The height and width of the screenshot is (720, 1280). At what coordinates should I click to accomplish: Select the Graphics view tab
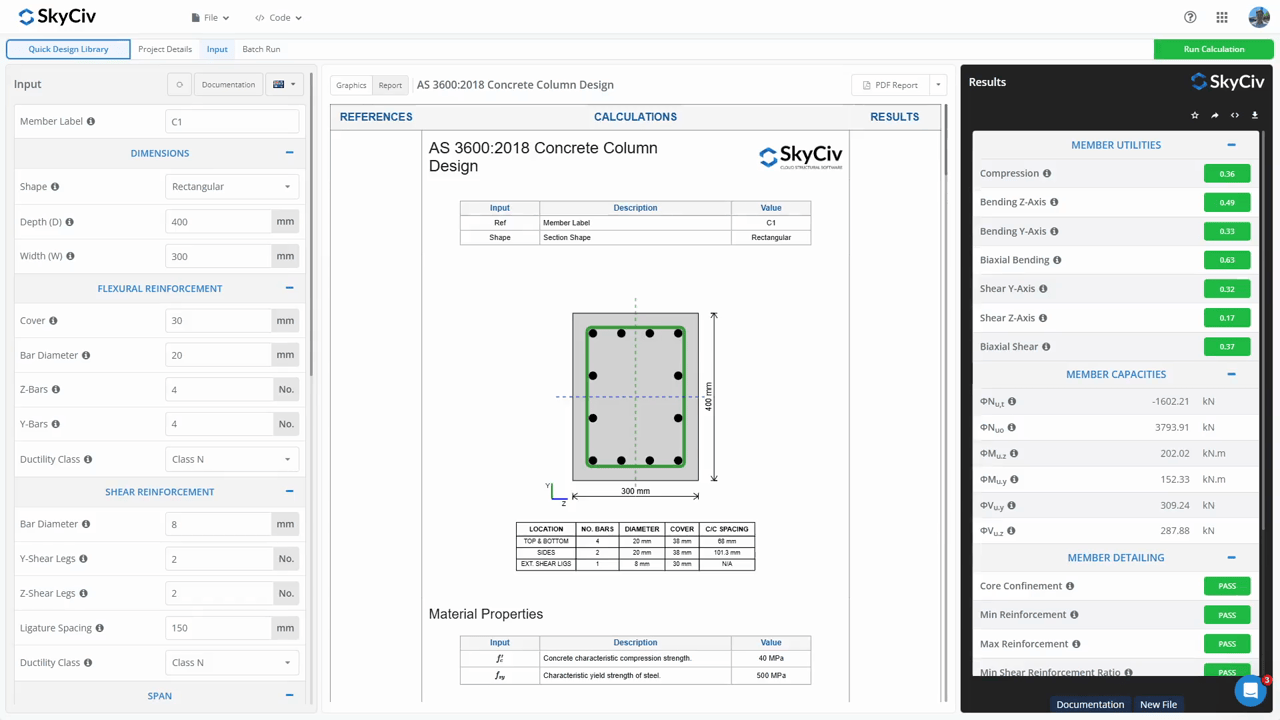pyautogui.click(x=351, y=85)
